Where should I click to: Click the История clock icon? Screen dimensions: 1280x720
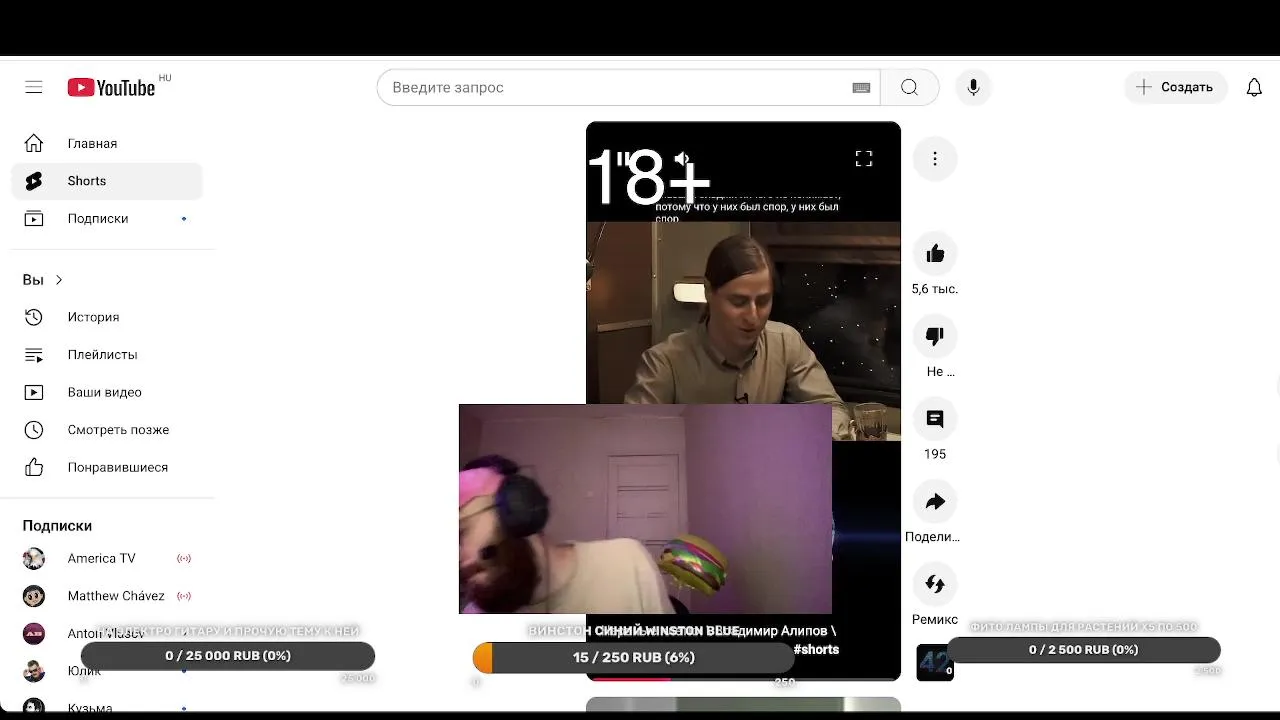pyautogui.click(x=34, y=317)
